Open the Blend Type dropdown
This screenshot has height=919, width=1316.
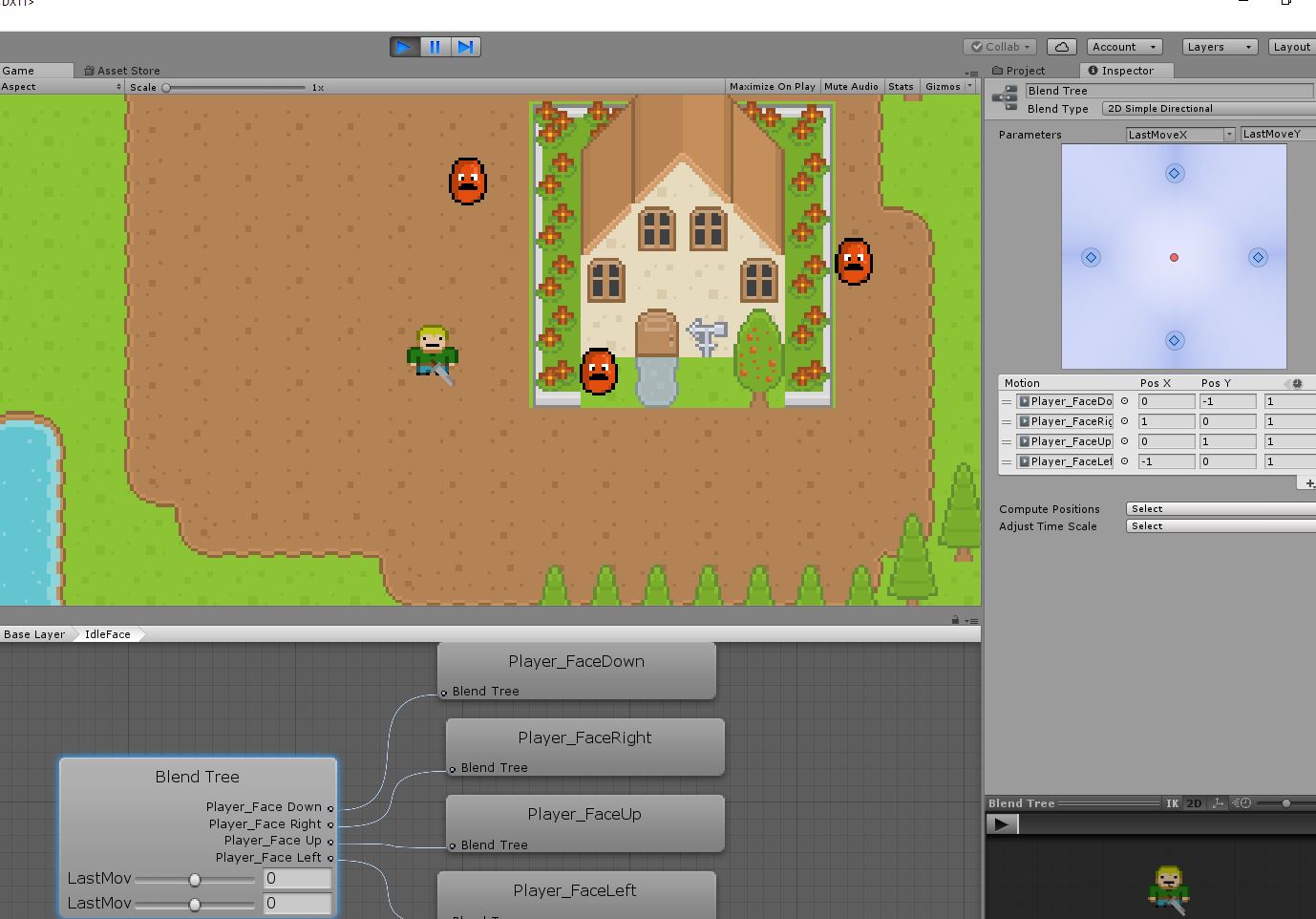[1210, 109]
